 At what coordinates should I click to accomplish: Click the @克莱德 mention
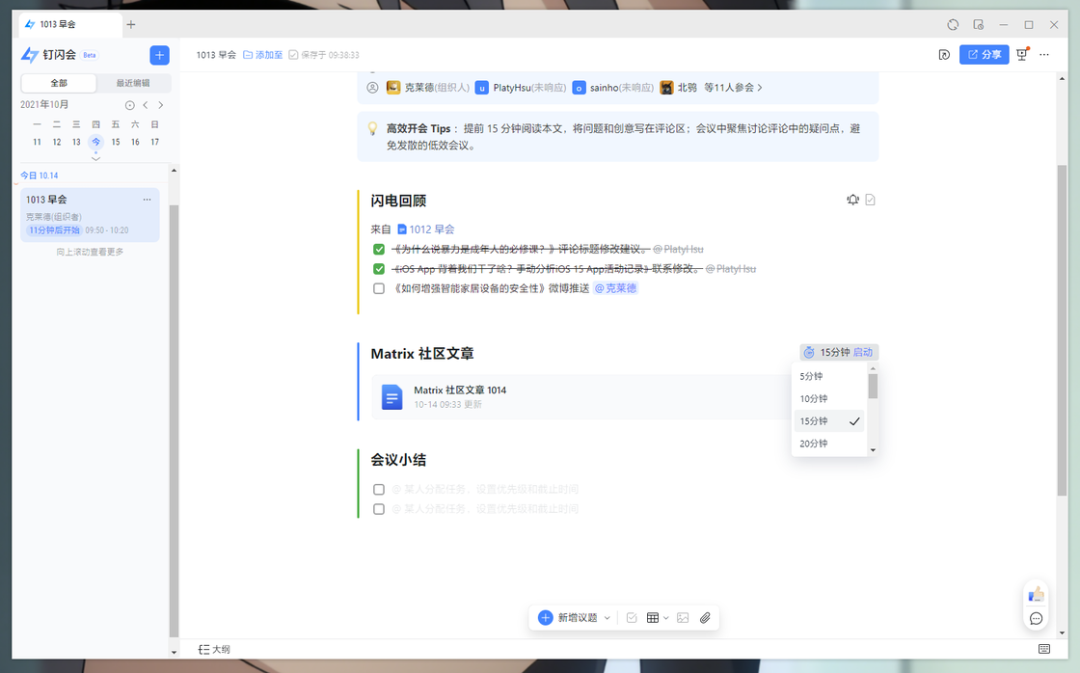point(616,289)
